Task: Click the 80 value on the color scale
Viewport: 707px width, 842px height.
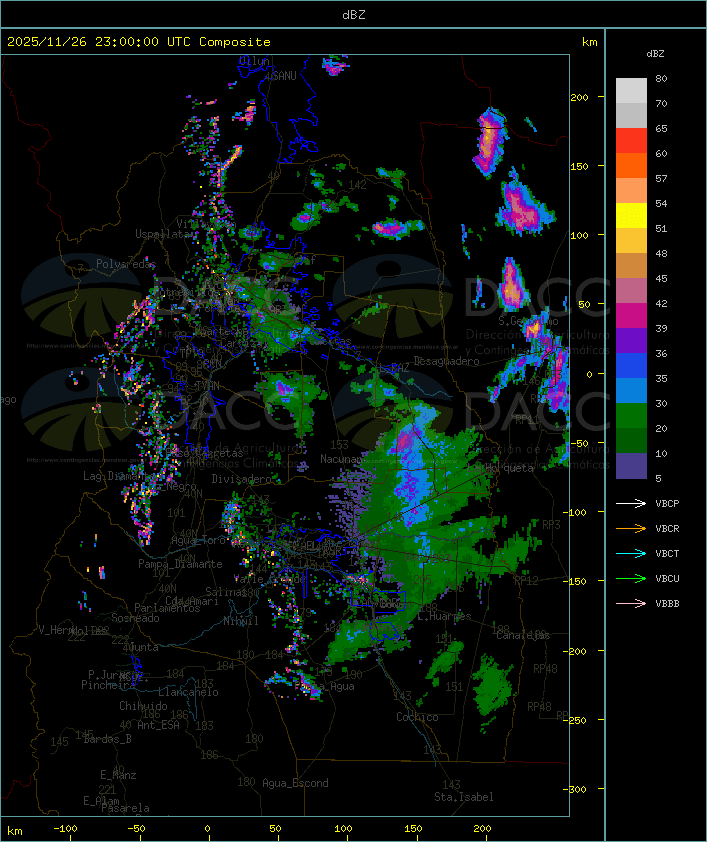Action: coord(661,78)
